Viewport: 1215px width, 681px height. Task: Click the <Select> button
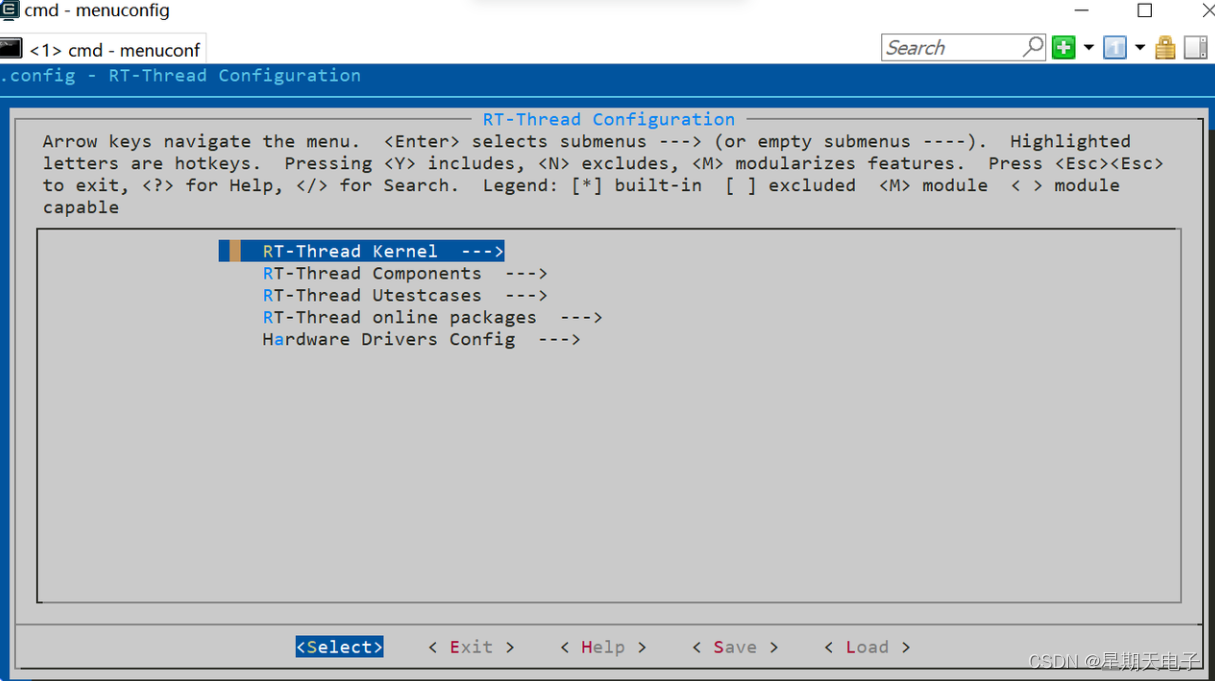(x=339, y=647)
